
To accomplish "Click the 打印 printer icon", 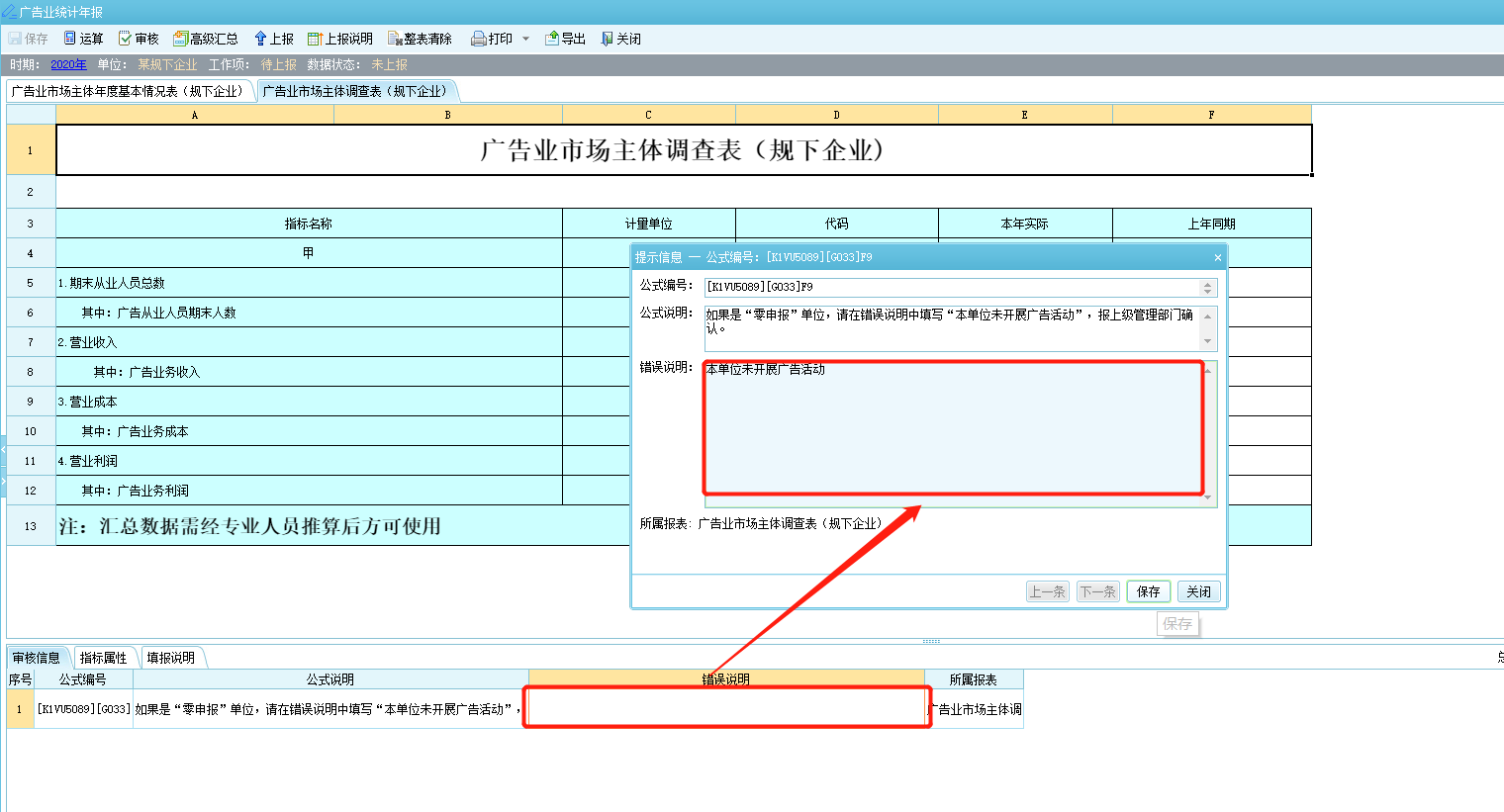I will [479, 39].
